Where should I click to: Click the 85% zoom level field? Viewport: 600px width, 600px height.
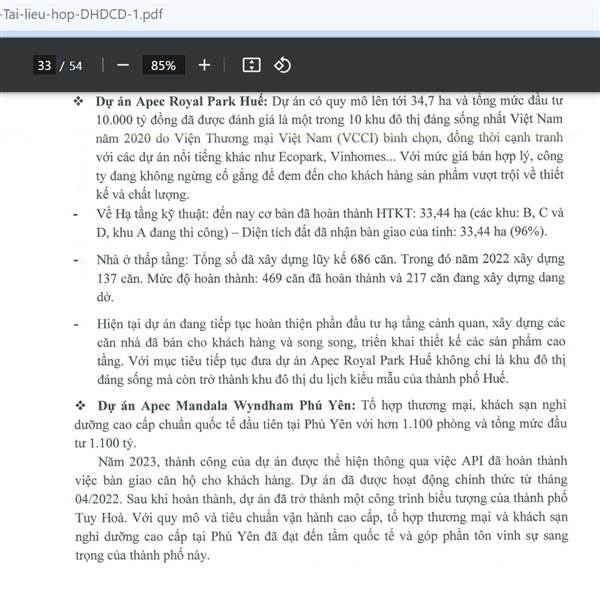tap(163, 65)
